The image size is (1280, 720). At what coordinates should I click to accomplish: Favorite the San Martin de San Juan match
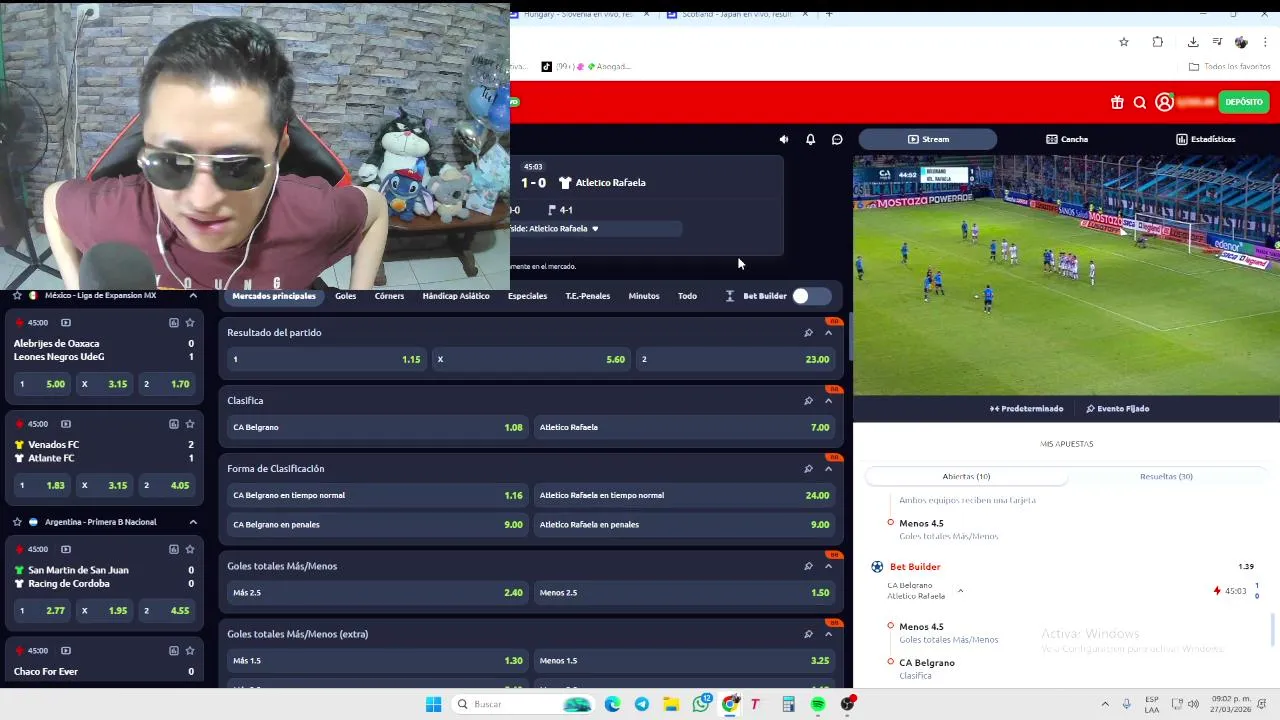(x=190, y=549)
